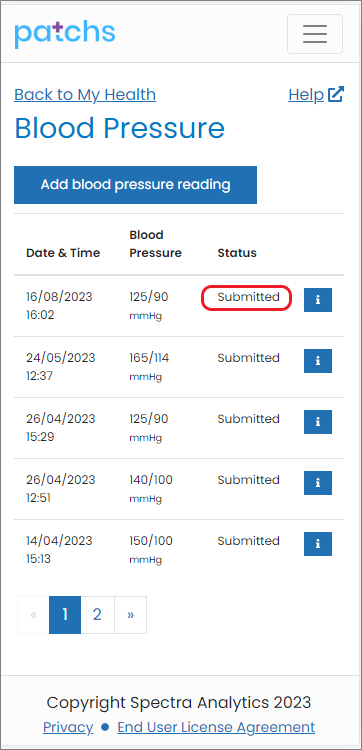This screenshot has width=362, height=750.
Task: Select page 1 in pagination
Action: [65, 615]
